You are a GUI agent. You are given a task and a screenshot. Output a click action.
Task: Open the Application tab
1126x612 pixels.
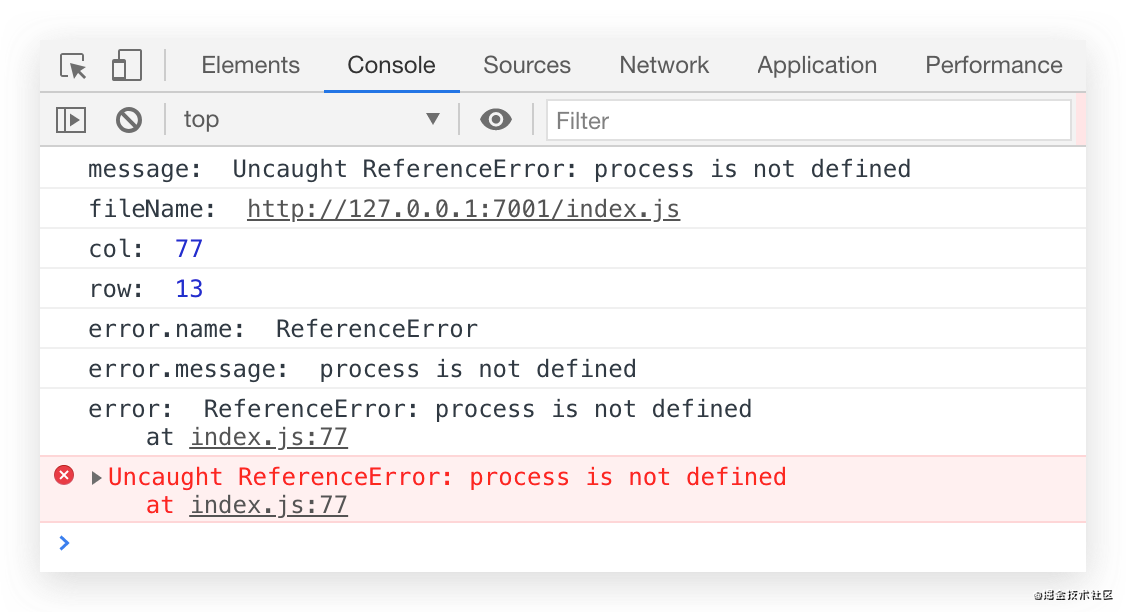click(x=816, y=66)
